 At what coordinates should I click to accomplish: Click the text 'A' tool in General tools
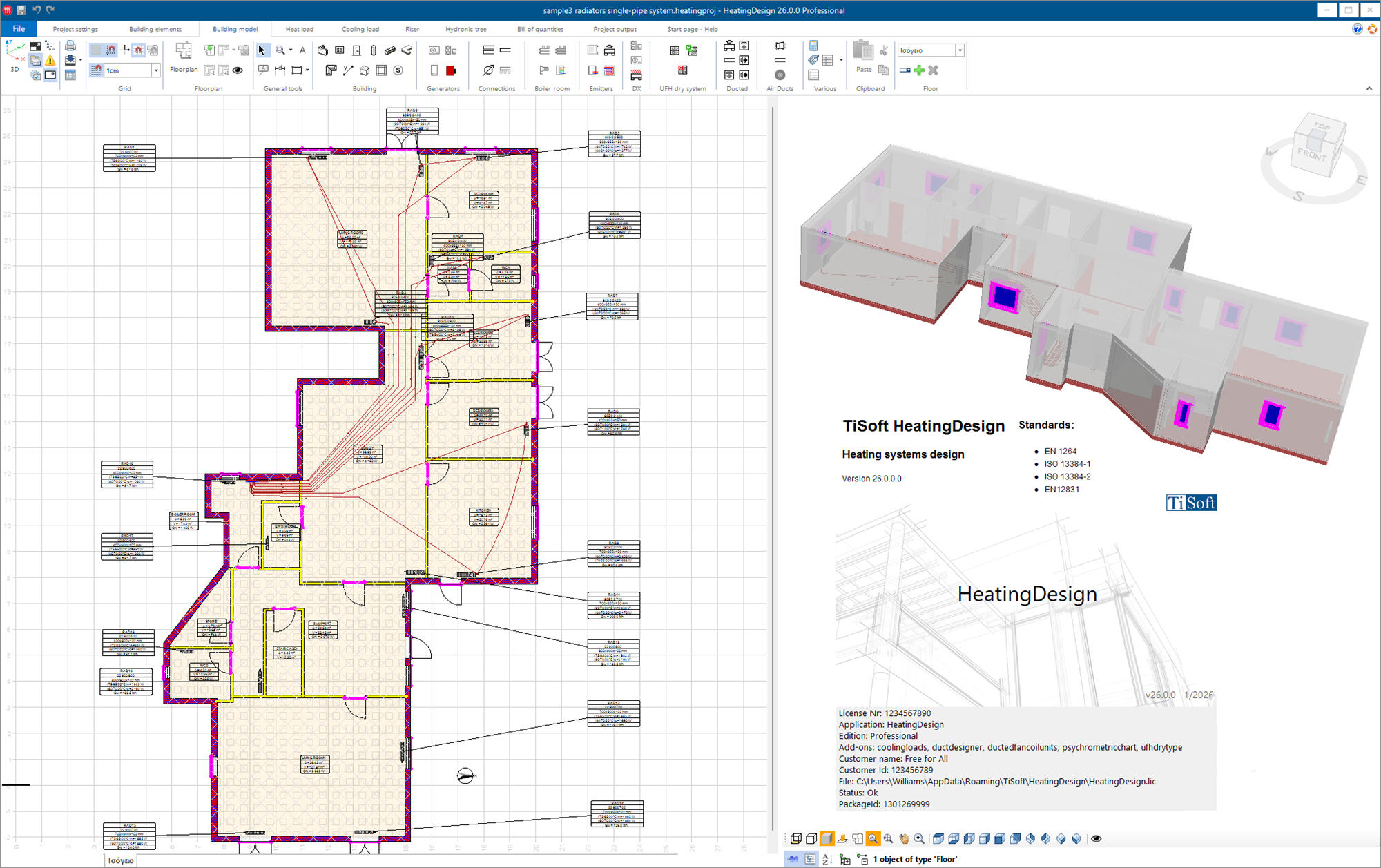click(x=302, y=50)
